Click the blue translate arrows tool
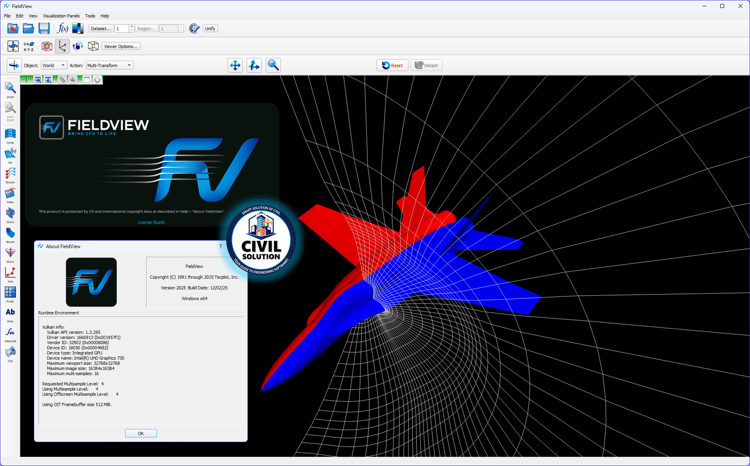 235,65
